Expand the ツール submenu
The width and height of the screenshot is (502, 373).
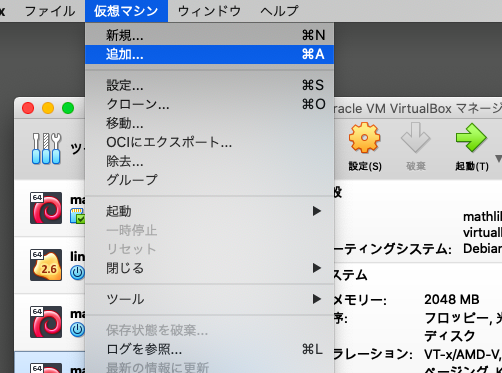pos(209,299)
